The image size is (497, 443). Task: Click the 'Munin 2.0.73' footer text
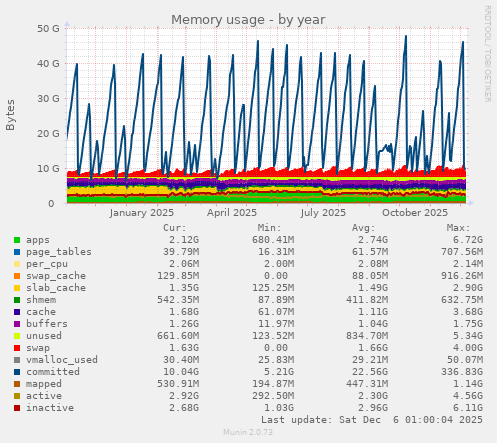tap(248, 432)
